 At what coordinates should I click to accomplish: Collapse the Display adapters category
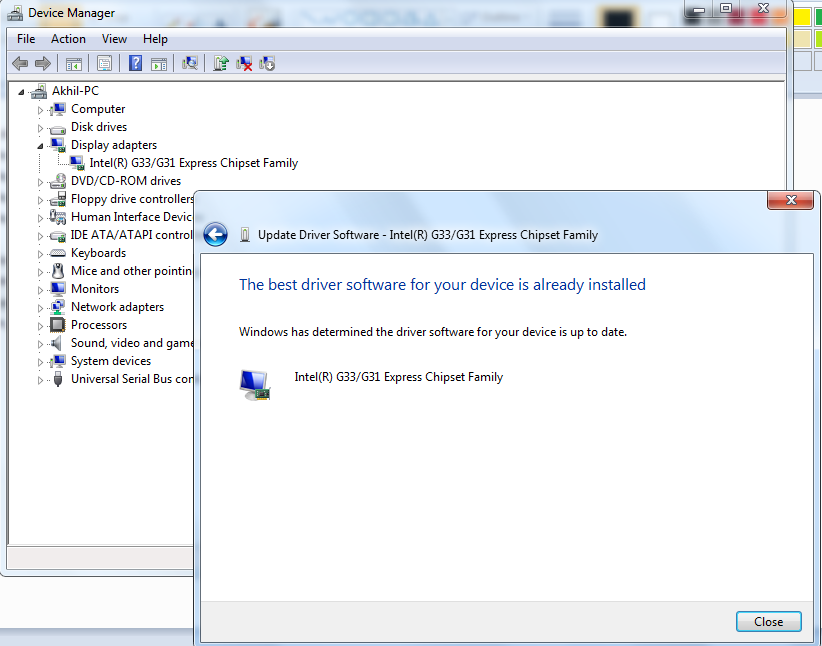pyautogui.click(x=40, y=146)
